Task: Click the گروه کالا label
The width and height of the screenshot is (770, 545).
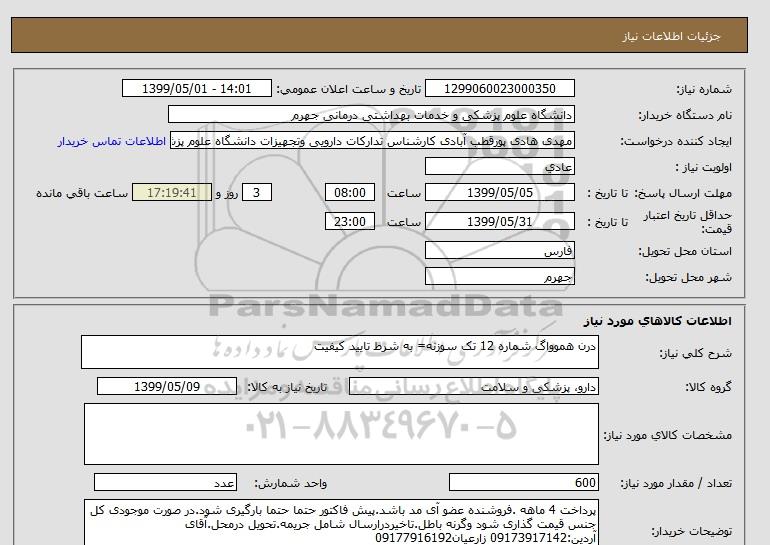Action: pyautogui.click(x=708, y=387)
